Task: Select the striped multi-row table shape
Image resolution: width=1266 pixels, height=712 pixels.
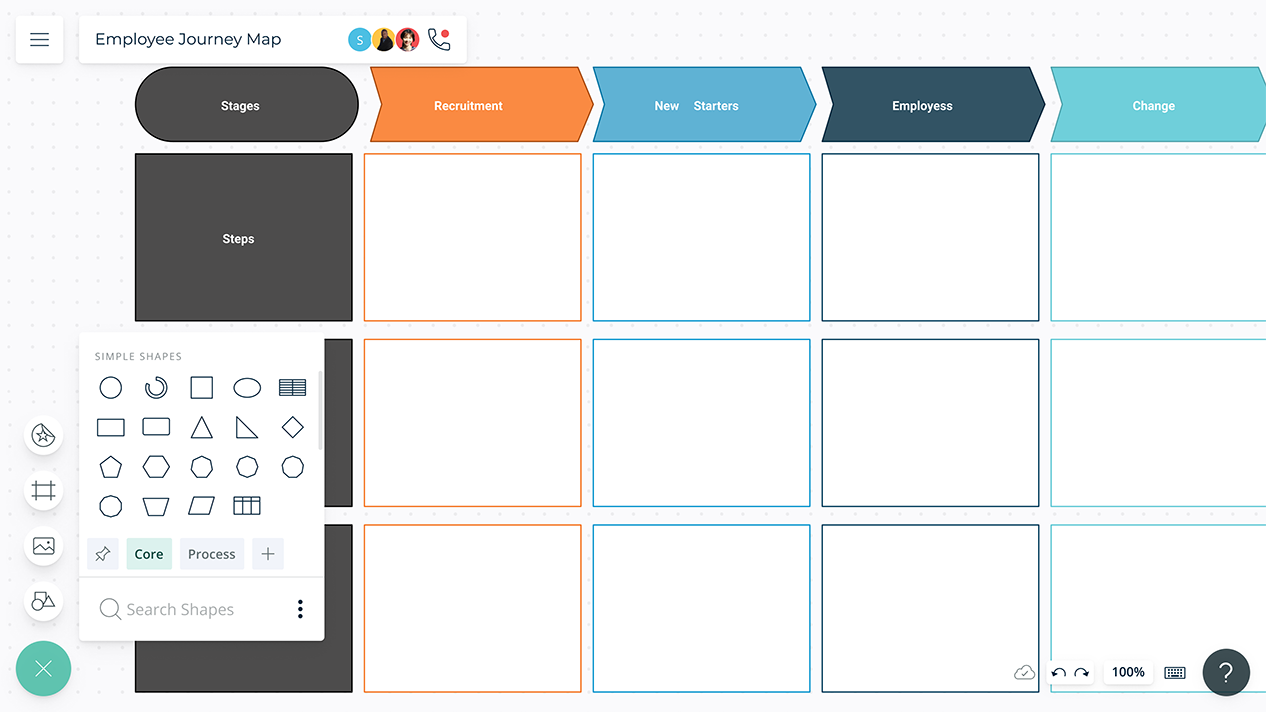Action: pos(292,388)
